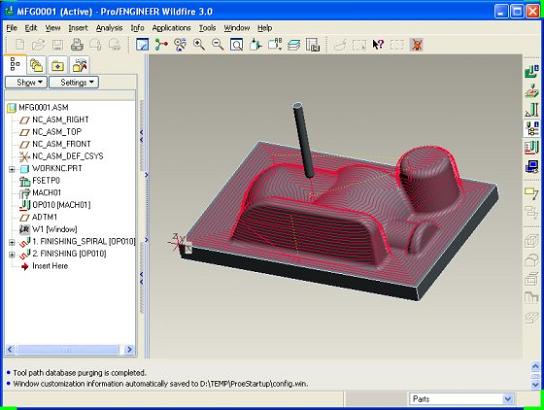Image resolution: width=544 pixels, height=410 pixels.
Task: Open the View menu
Action: [53, 28]
